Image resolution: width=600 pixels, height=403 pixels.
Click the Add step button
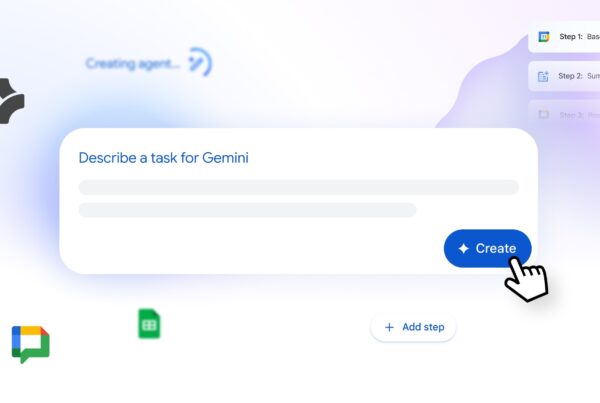click(x=413, y=327)
